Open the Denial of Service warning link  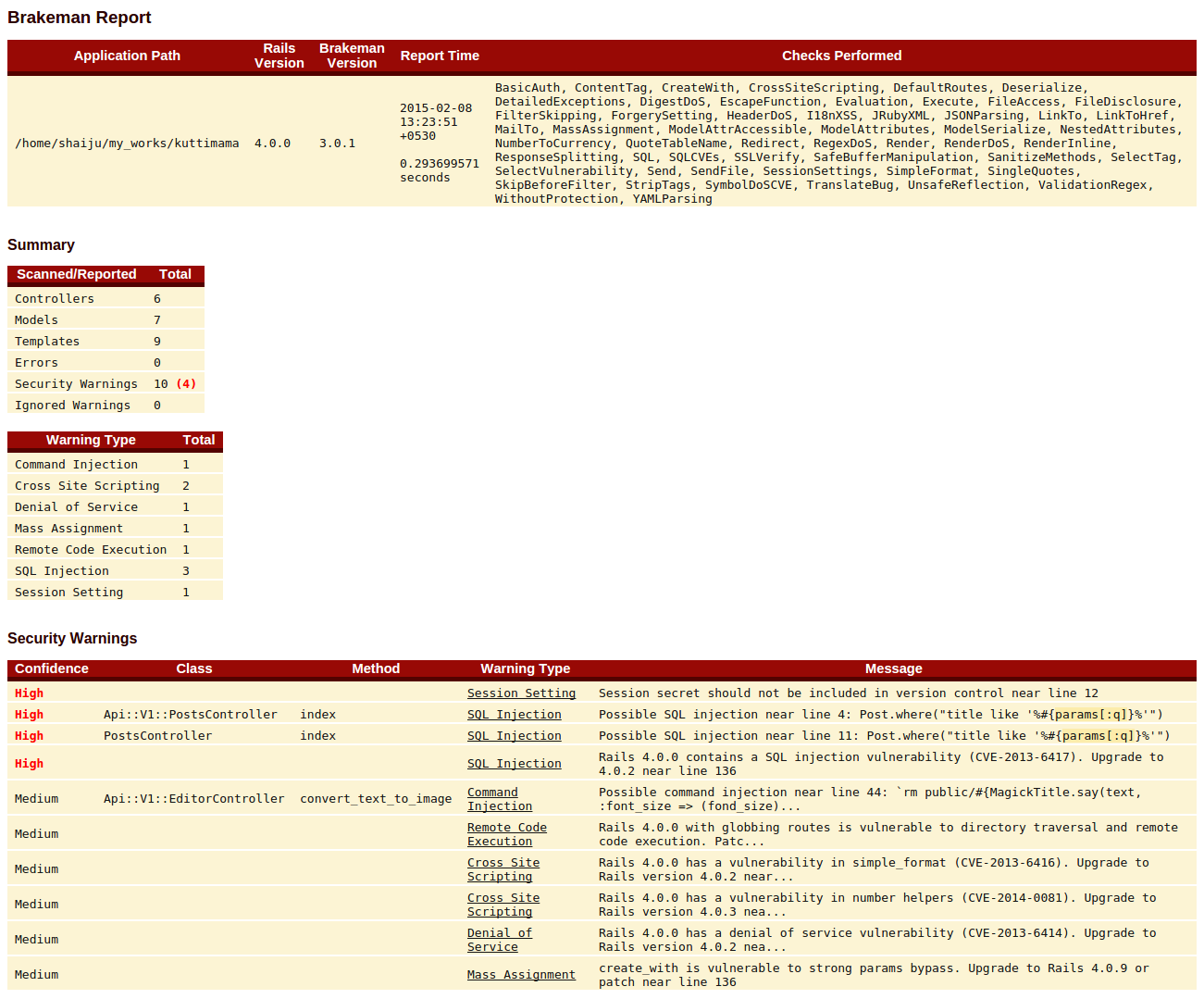(x=499, y=939)
